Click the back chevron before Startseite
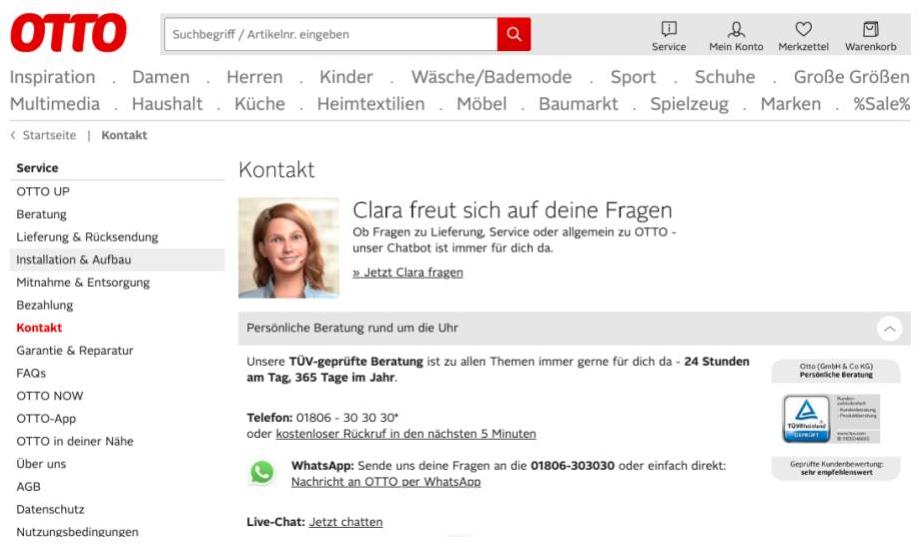 [x=13, y=135]
